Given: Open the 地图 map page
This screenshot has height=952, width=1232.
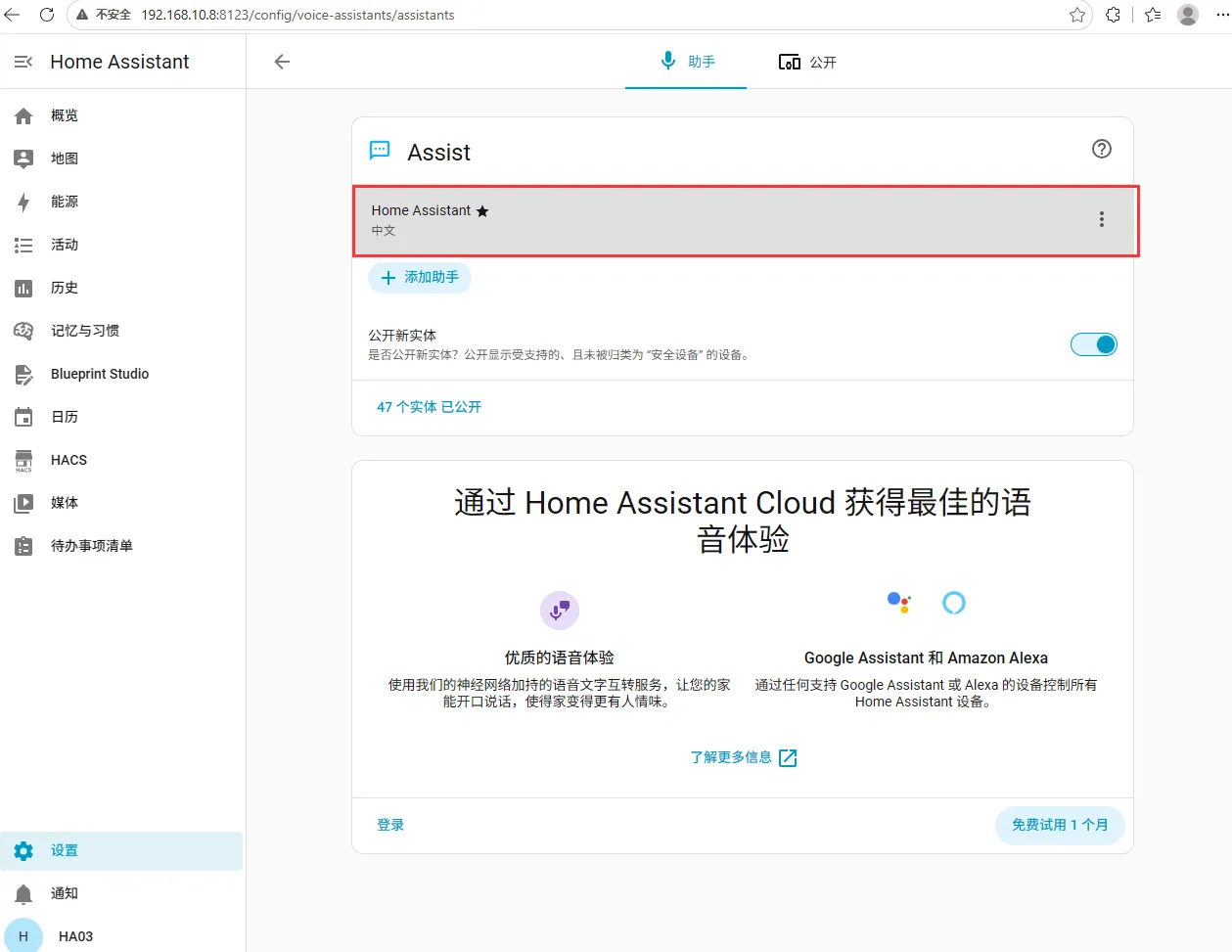Looking at the screenshot, I should pyautogui.click(x=121, y=159).
